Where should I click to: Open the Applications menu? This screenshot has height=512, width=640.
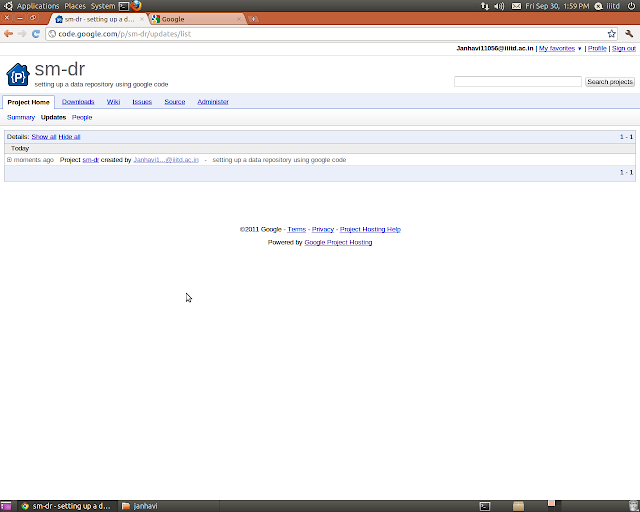click(38, 6)
